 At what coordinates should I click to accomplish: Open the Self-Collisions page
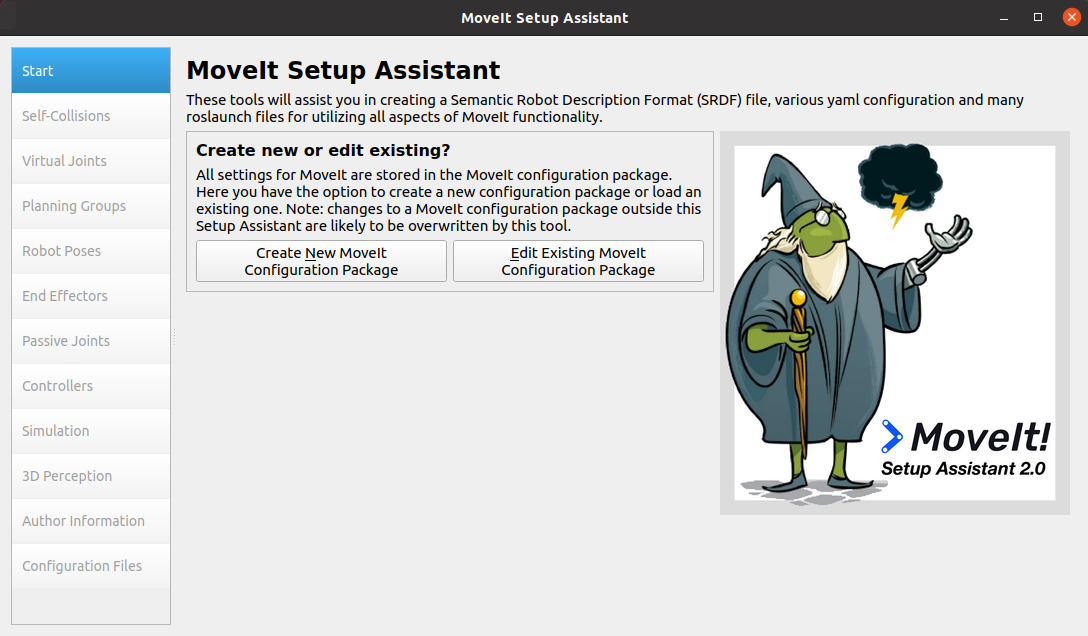(91, 116)
